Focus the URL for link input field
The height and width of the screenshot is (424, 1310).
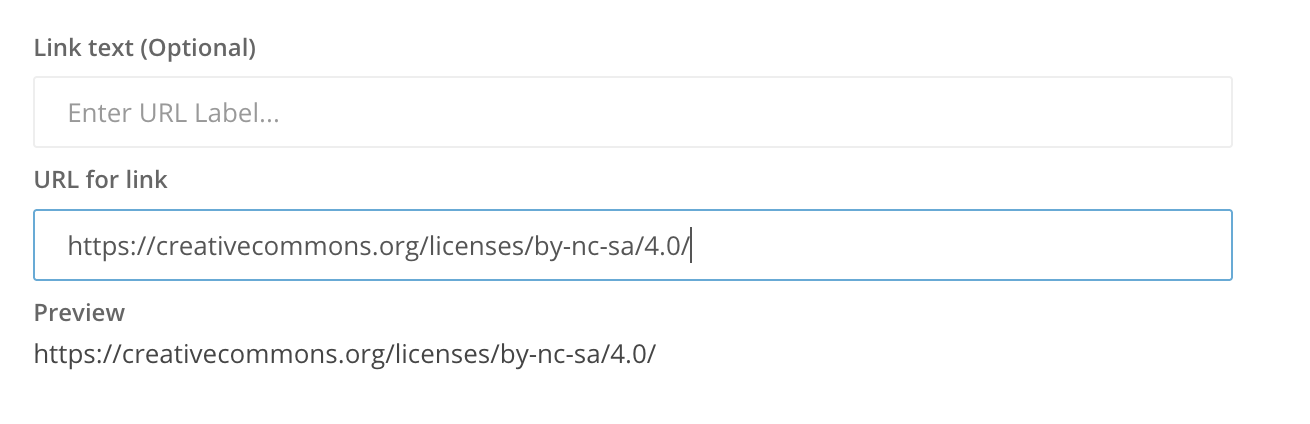click(x=632, y=245)
